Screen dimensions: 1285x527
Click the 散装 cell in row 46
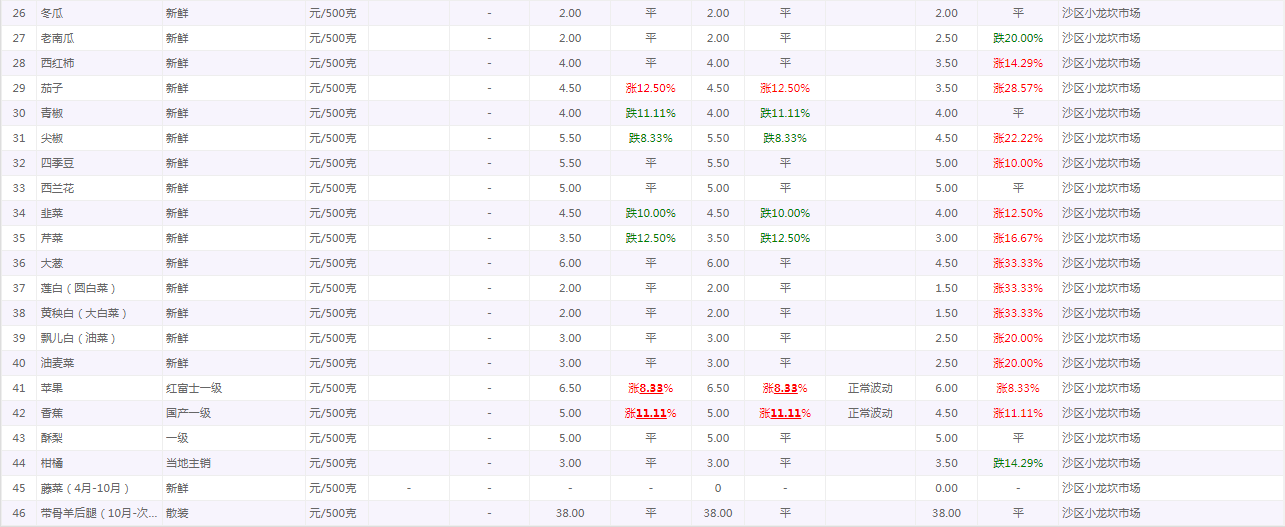pyautogui.click(x=177, y=513)
